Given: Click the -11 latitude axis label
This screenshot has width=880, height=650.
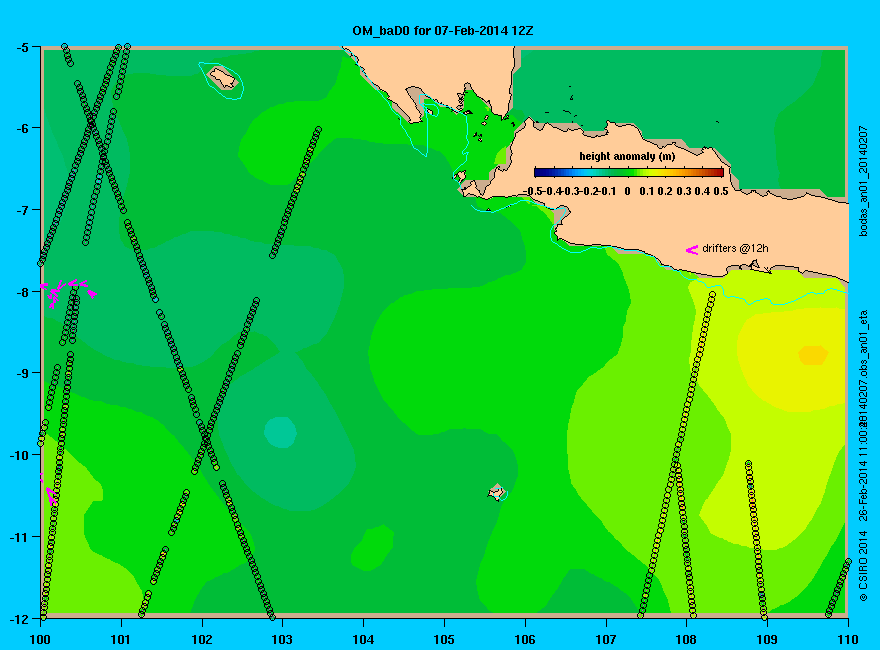Looking at the screenshot, I should tap(19, 537).
